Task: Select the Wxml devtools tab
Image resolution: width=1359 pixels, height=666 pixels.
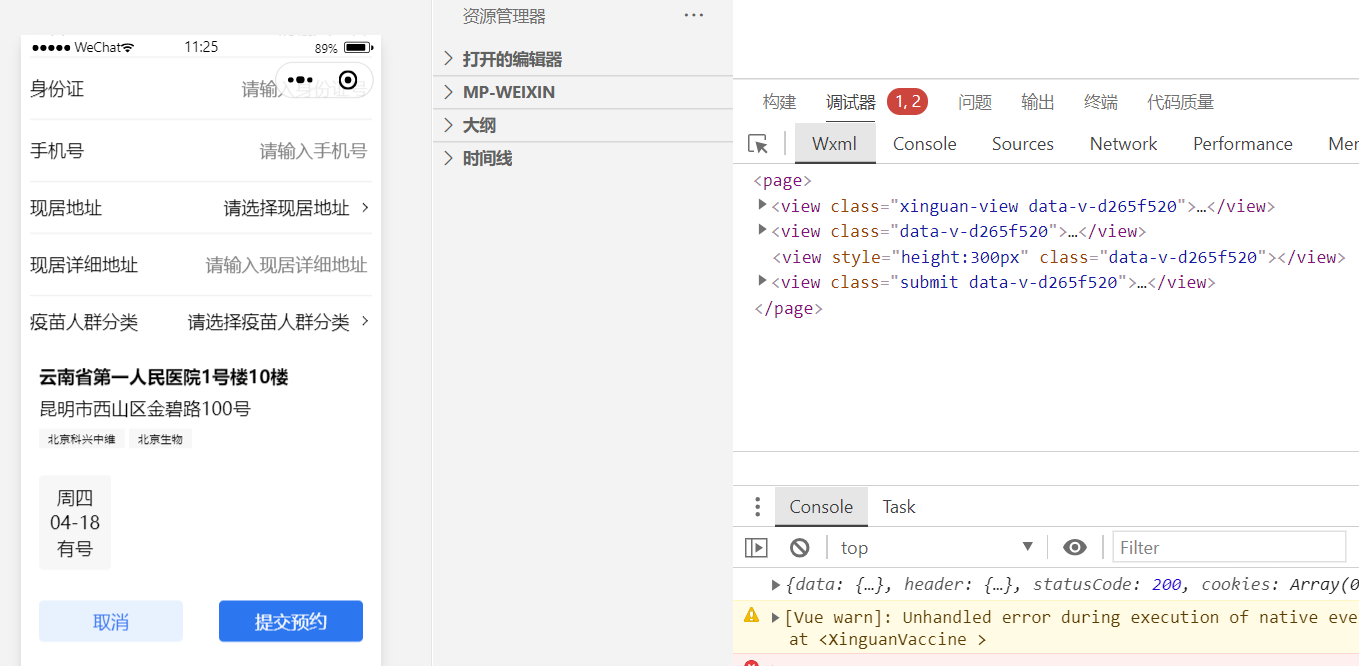Action: tap(835, 144)
